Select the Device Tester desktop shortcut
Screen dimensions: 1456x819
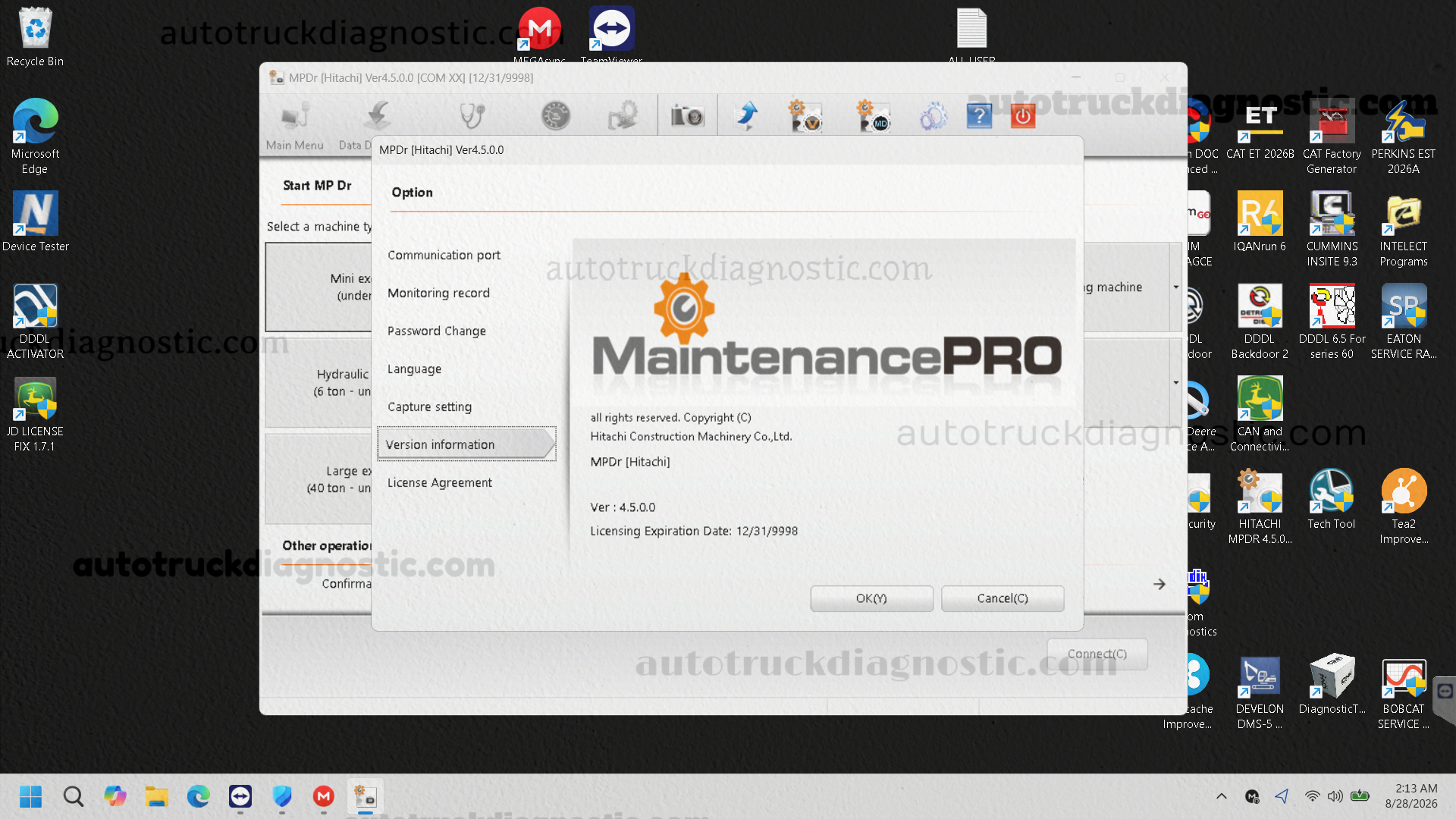click(35, 221)
